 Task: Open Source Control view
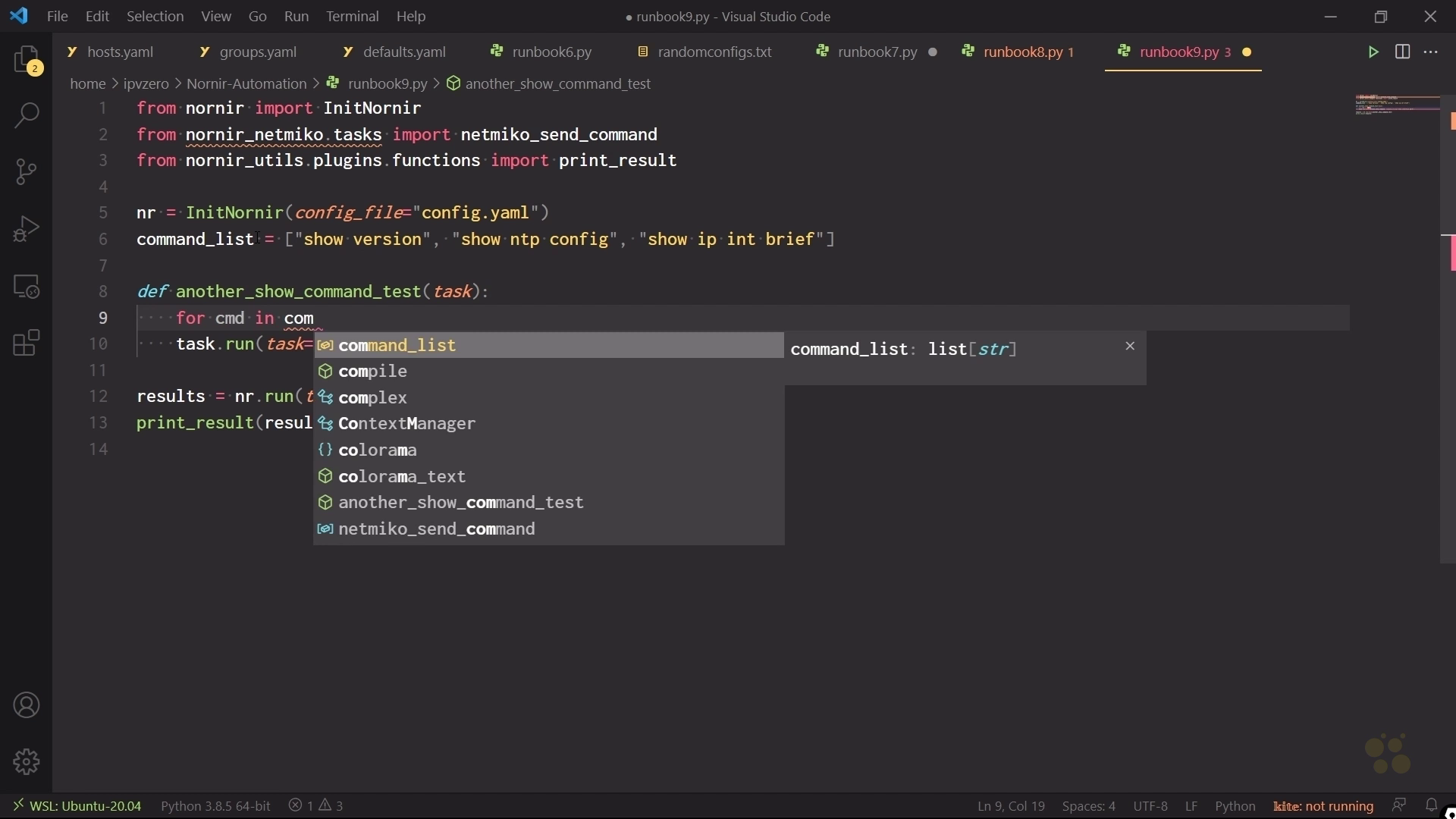point(27,172)
